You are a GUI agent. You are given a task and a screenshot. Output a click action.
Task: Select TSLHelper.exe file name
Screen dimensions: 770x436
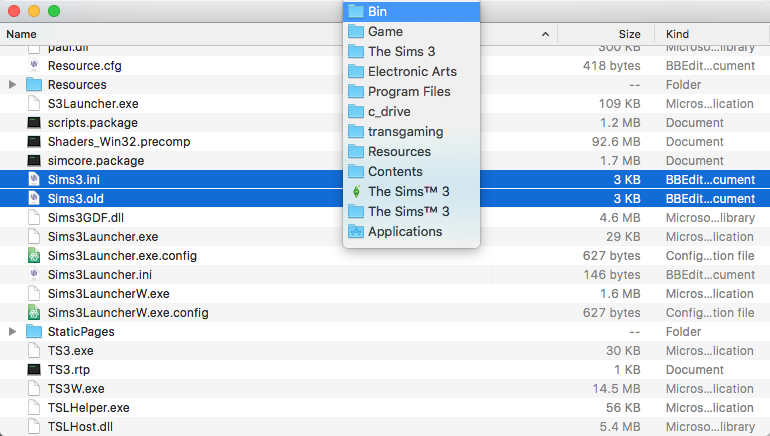(88, 408)
